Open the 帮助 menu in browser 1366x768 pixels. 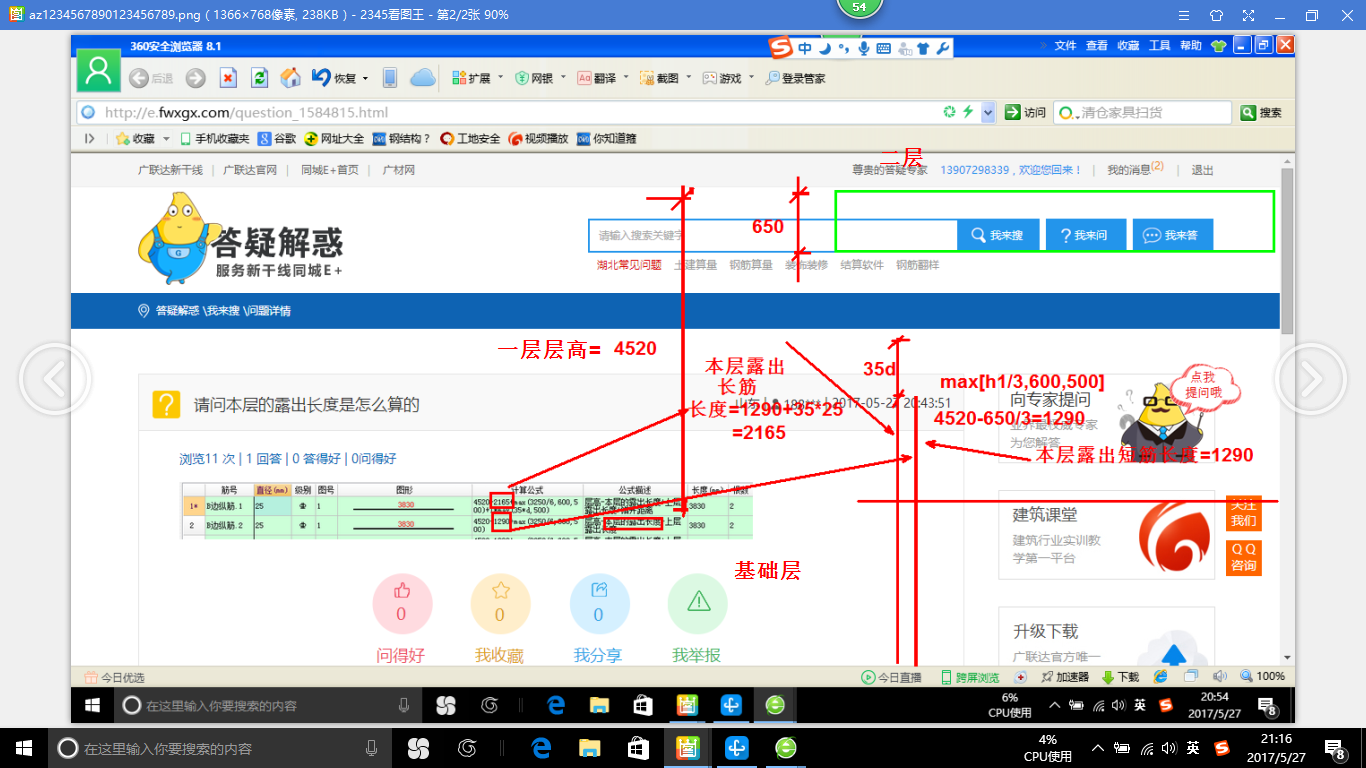tap(1190, 46)
